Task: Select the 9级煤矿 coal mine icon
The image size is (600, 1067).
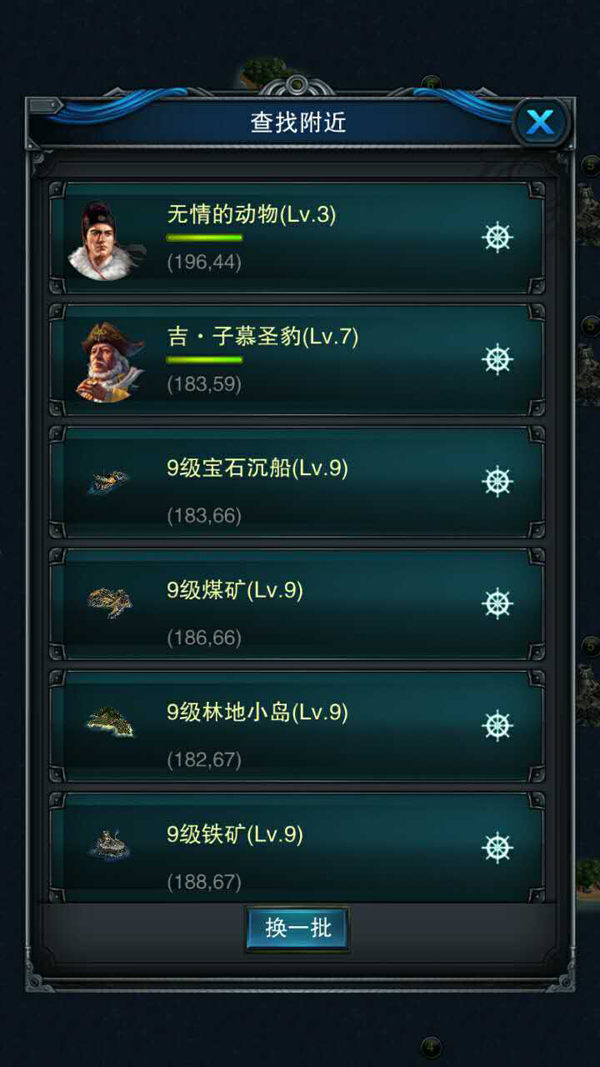Action: coord(109,602)
